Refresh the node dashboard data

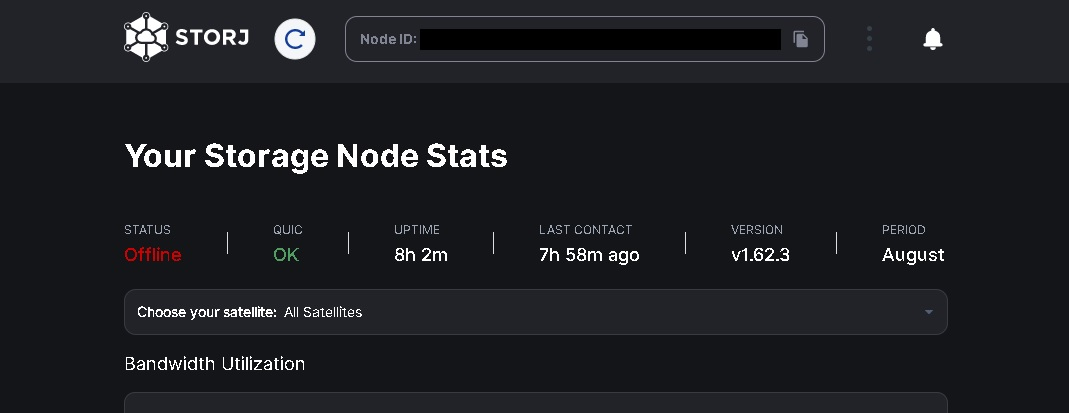pos(295,39)
